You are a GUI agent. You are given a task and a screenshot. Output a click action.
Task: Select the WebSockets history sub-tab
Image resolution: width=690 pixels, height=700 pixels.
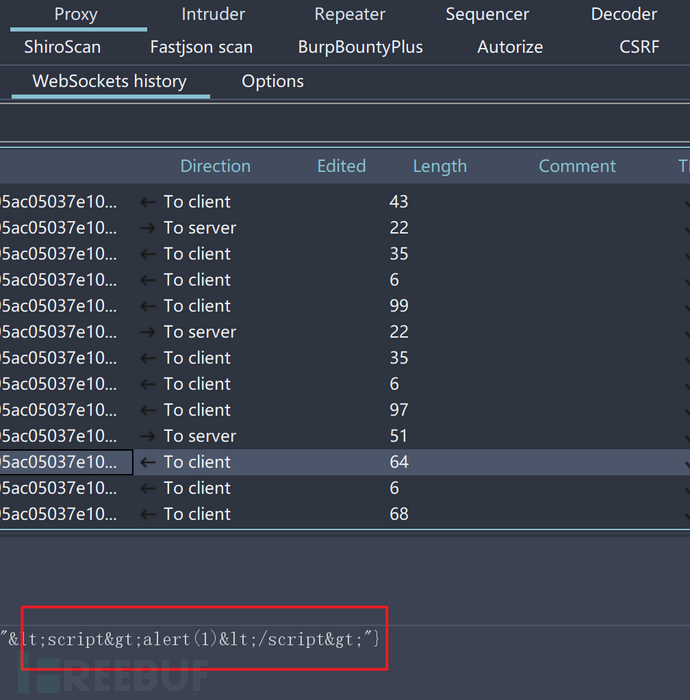click(x=109, y=81)
